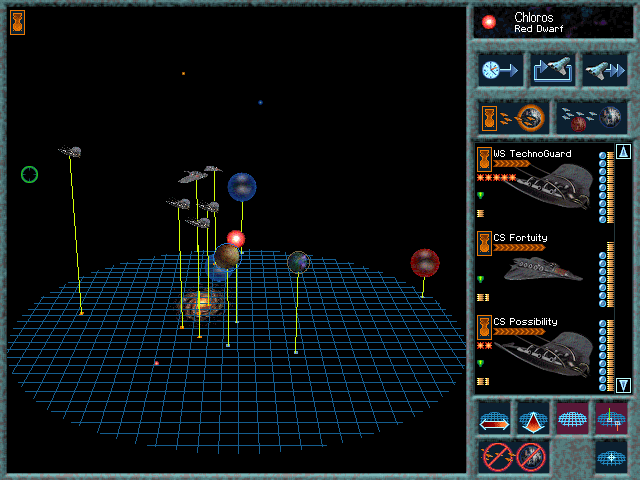Click the orange swirling star on the grid
This screenshot has height=480, width=640.
click(202, 305)
